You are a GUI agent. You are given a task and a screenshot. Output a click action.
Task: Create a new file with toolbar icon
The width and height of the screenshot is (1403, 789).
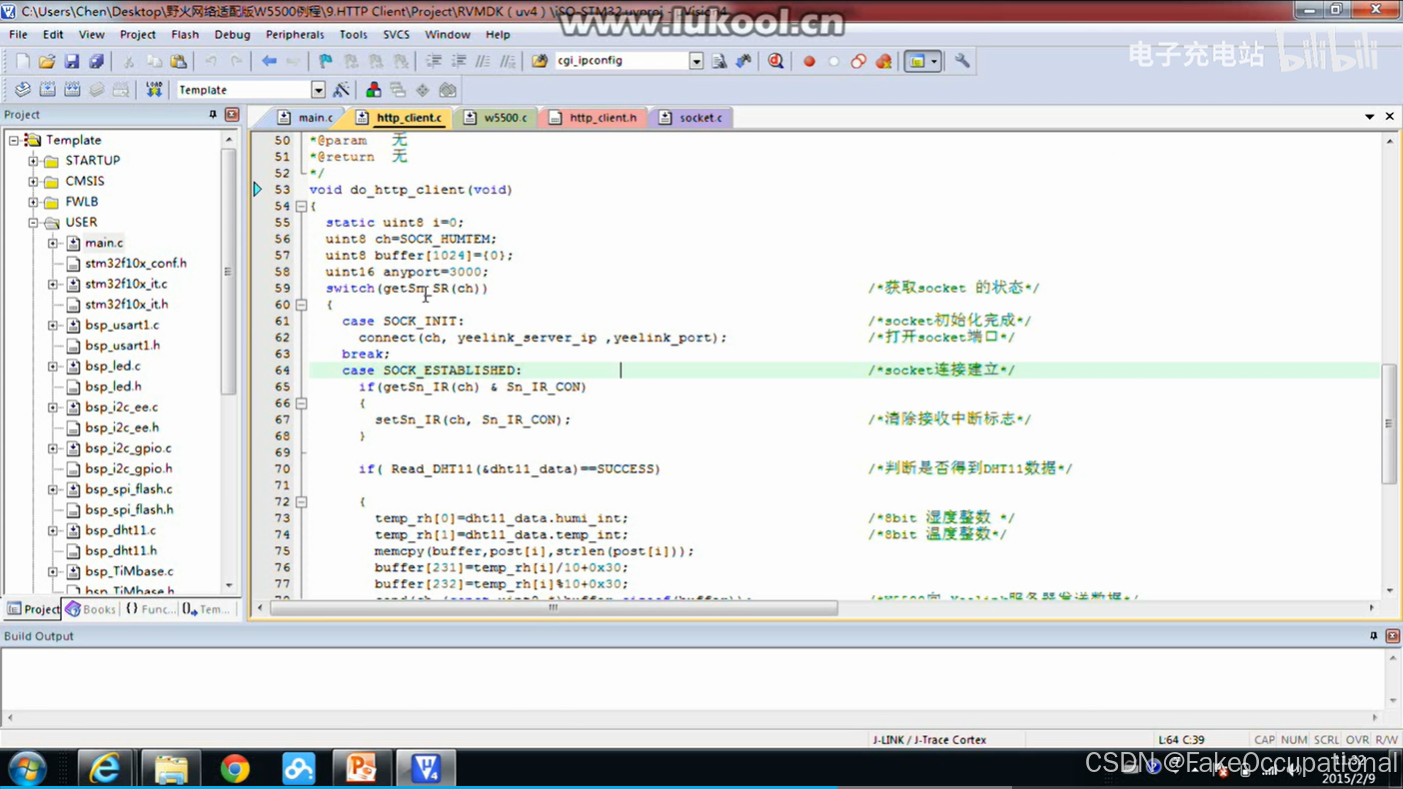pos(22,61)
